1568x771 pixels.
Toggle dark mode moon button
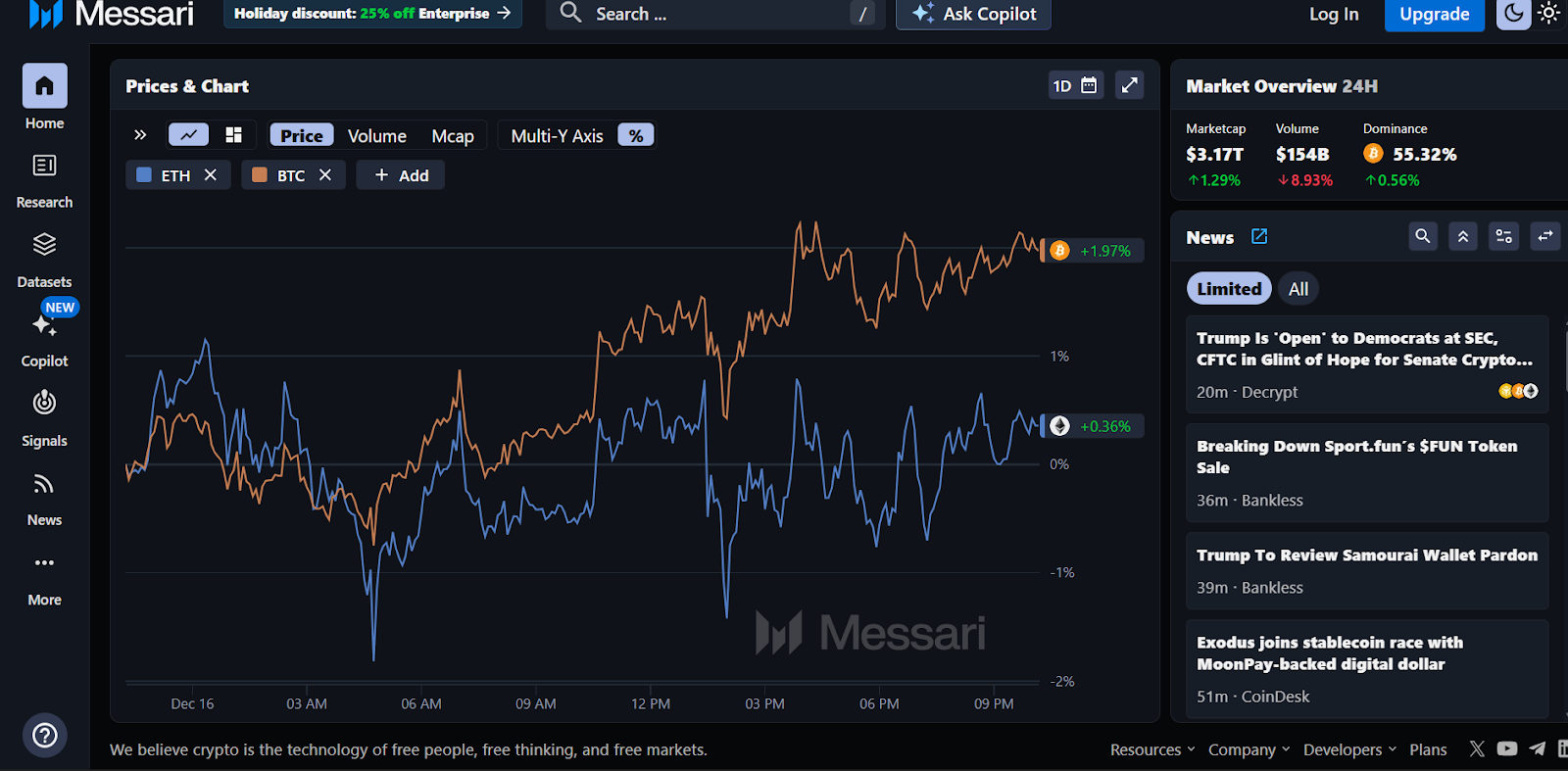[x=1513, y=14]
